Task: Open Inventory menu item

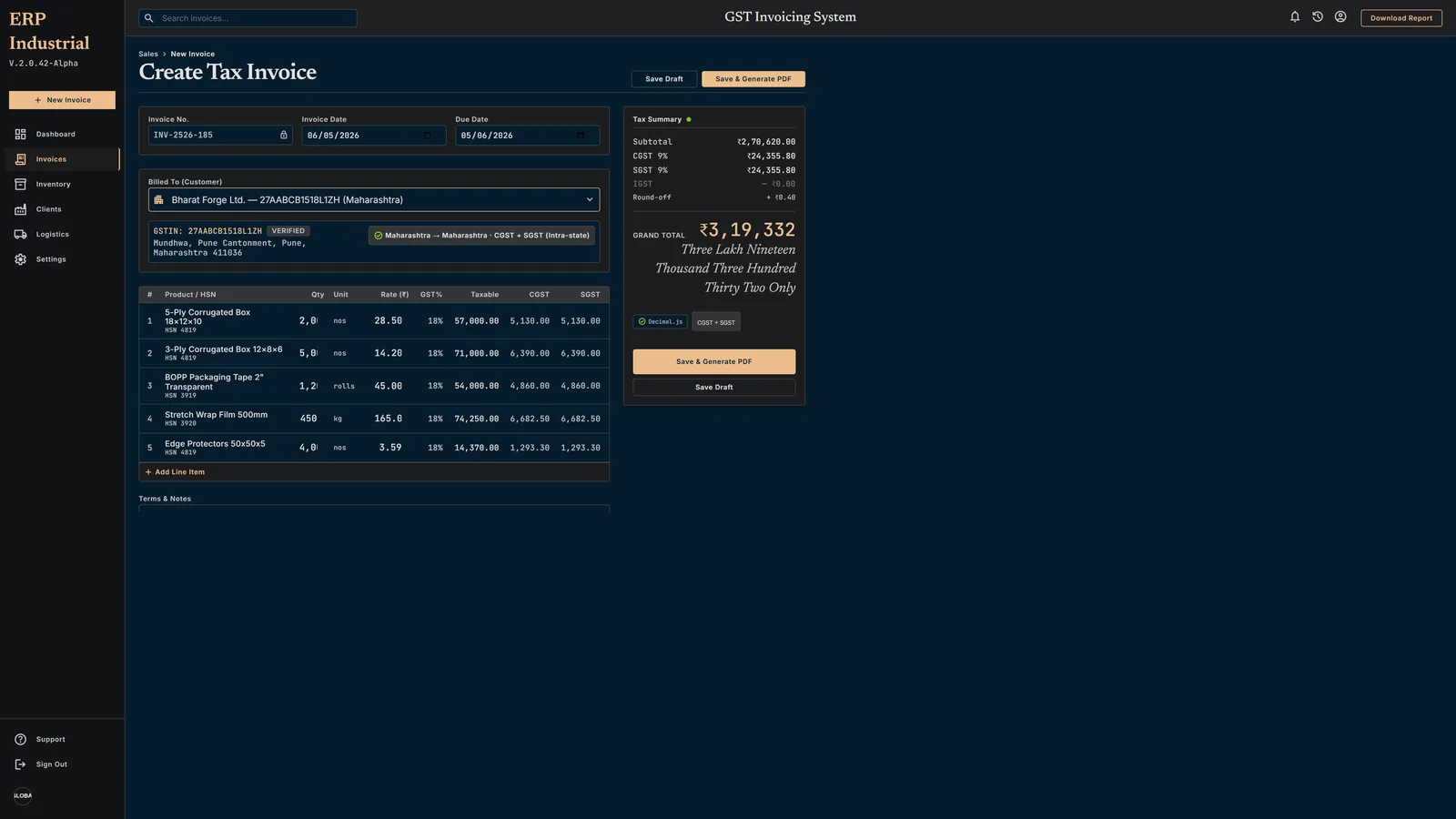Action: (x=62, y=185)
